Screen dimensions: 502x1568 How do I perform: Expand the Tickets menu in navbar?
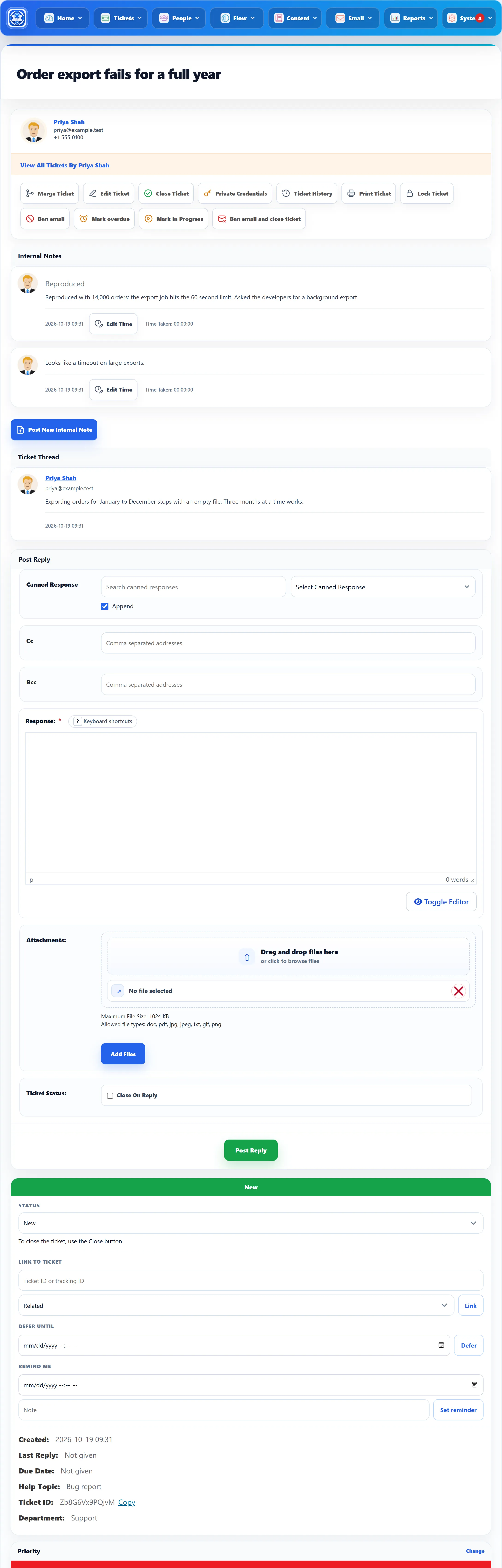[x=121, y=18]
